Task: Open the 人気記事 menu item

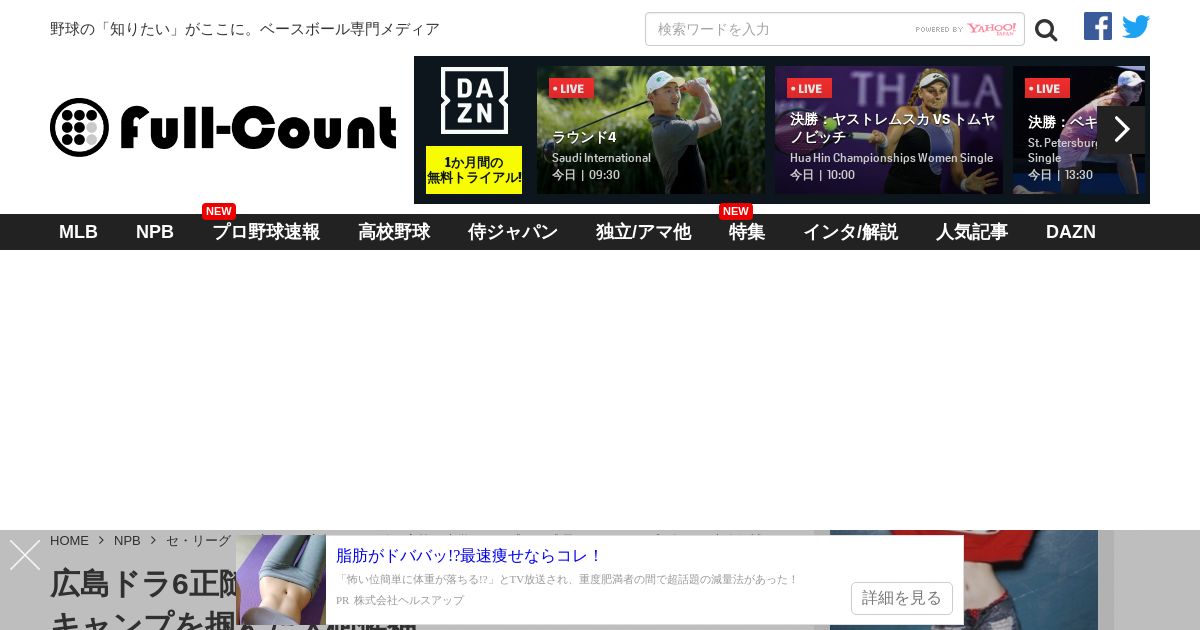Action: pyautogui.click(x=972, y=232)
